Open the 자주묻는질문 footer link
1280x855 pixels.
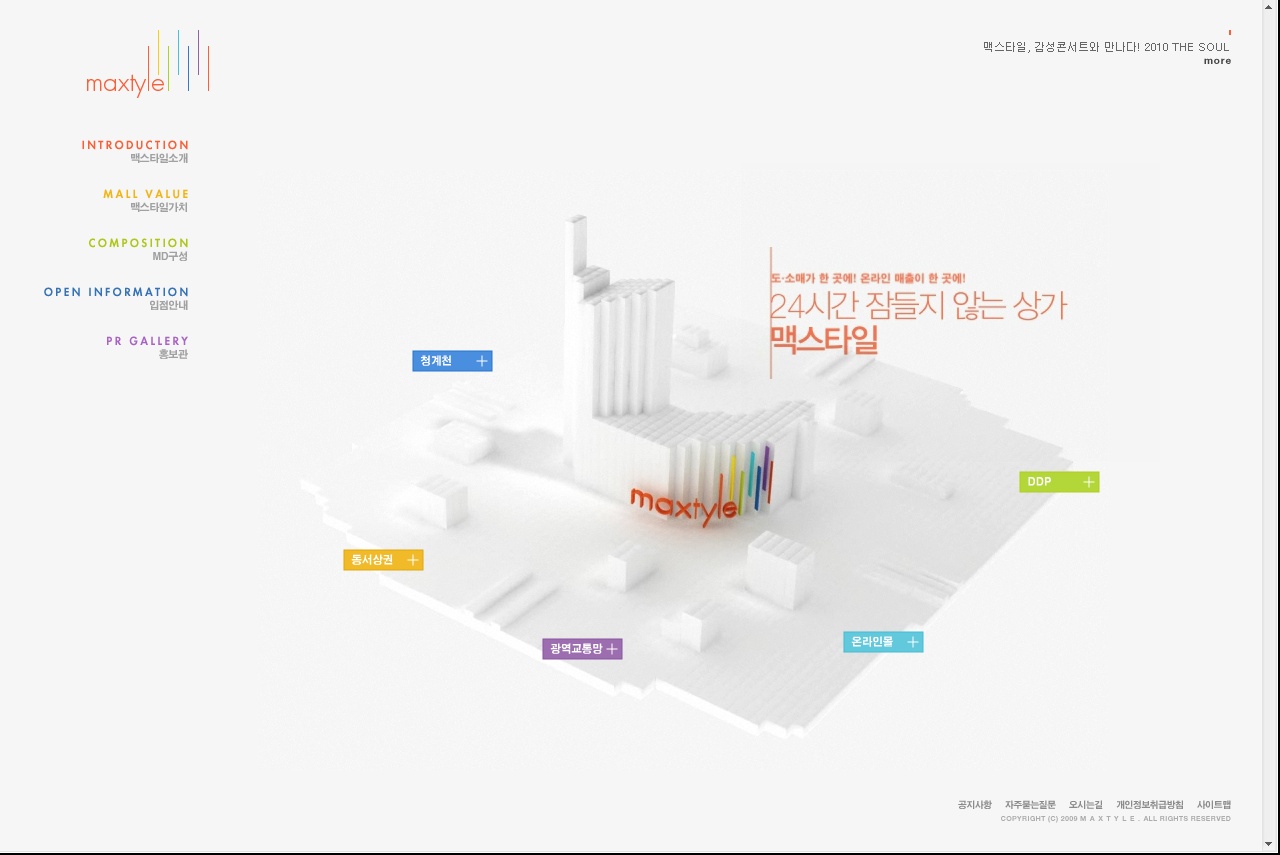click(x=1030, y=805)
